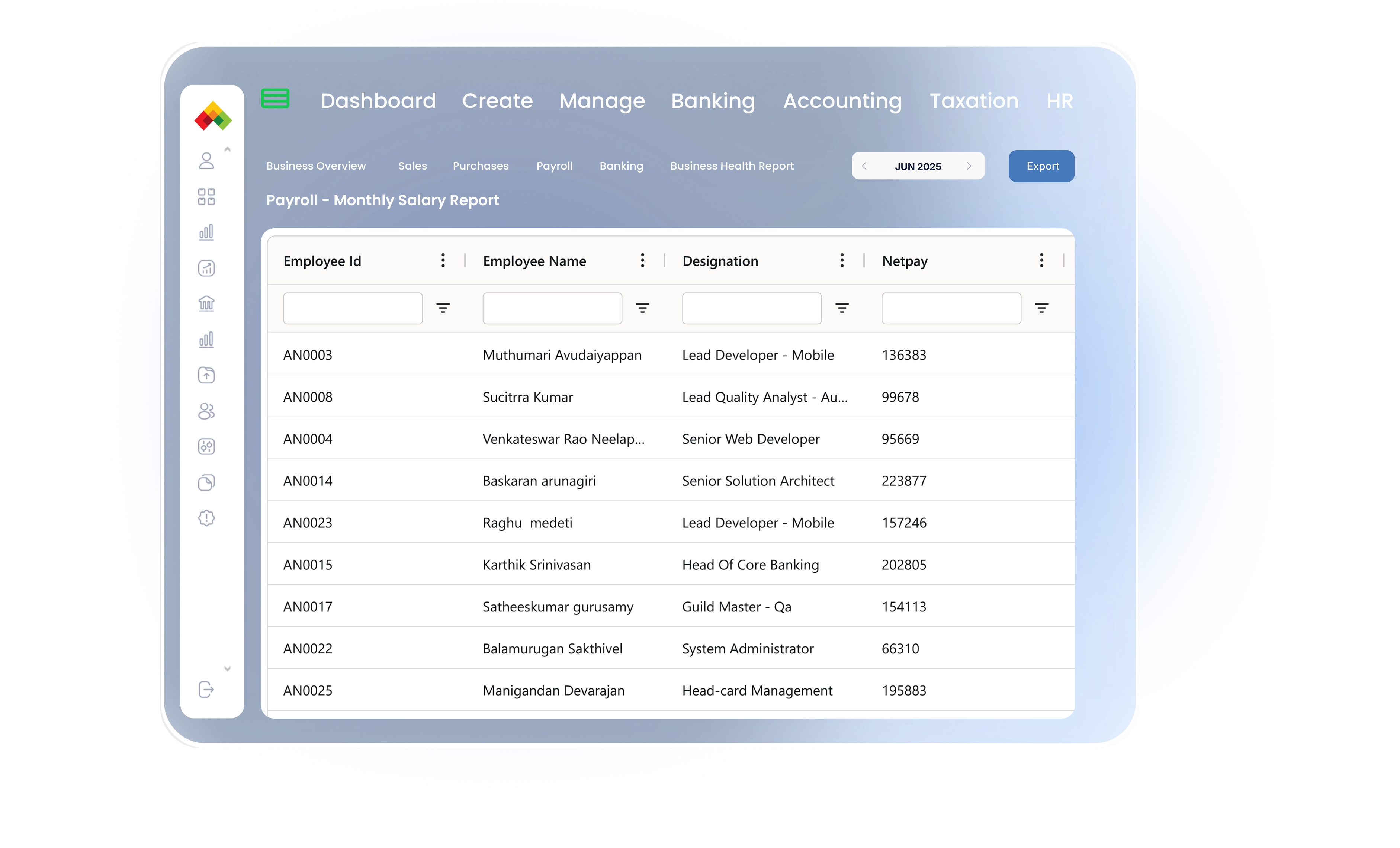1400x848 pixels.
Task: Select Muthumari Avudaiyappan name cell
Action: (x=562, y=355)
